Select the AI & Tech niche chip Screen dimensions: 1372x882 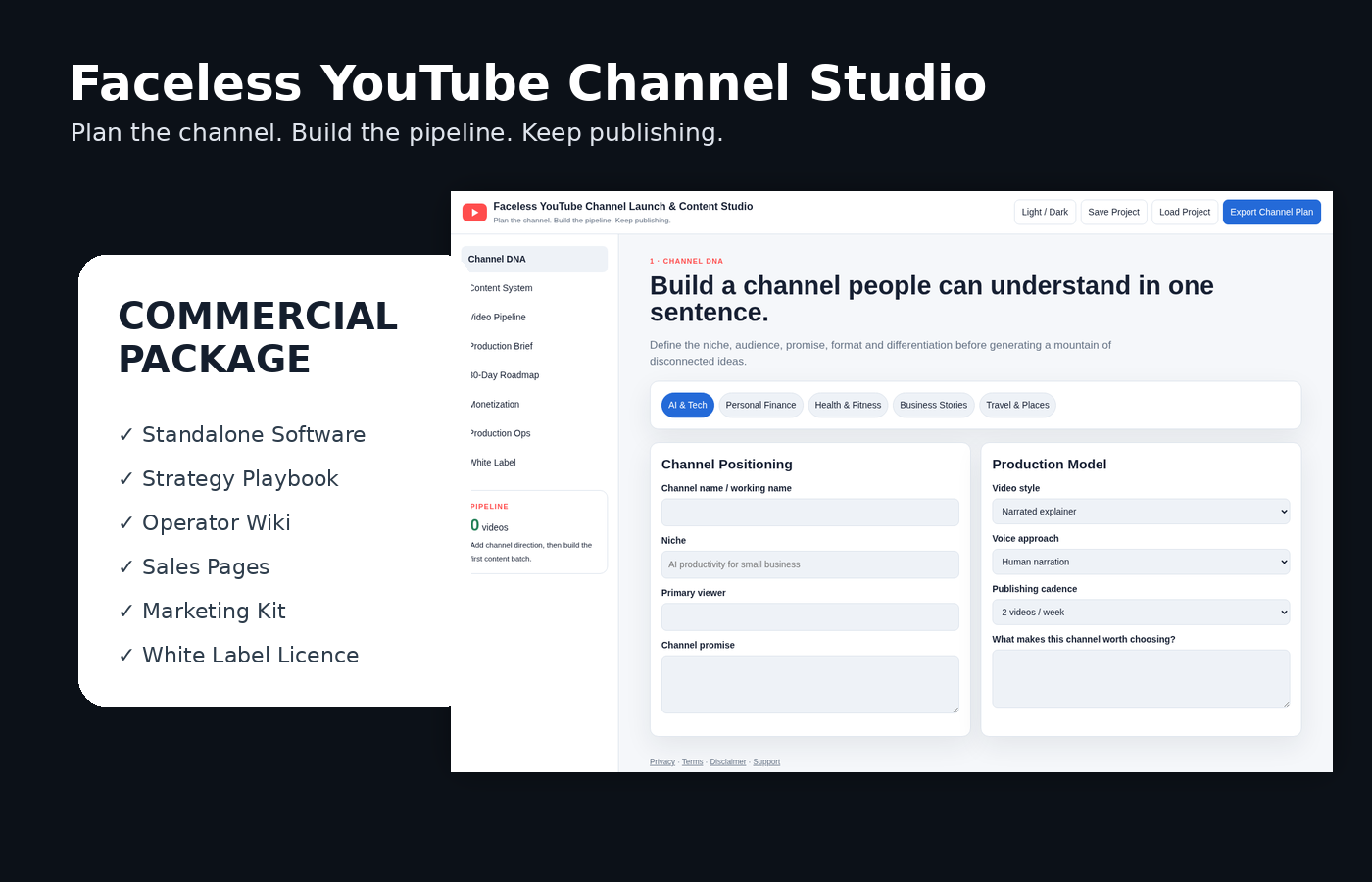(x=687, y=405)
